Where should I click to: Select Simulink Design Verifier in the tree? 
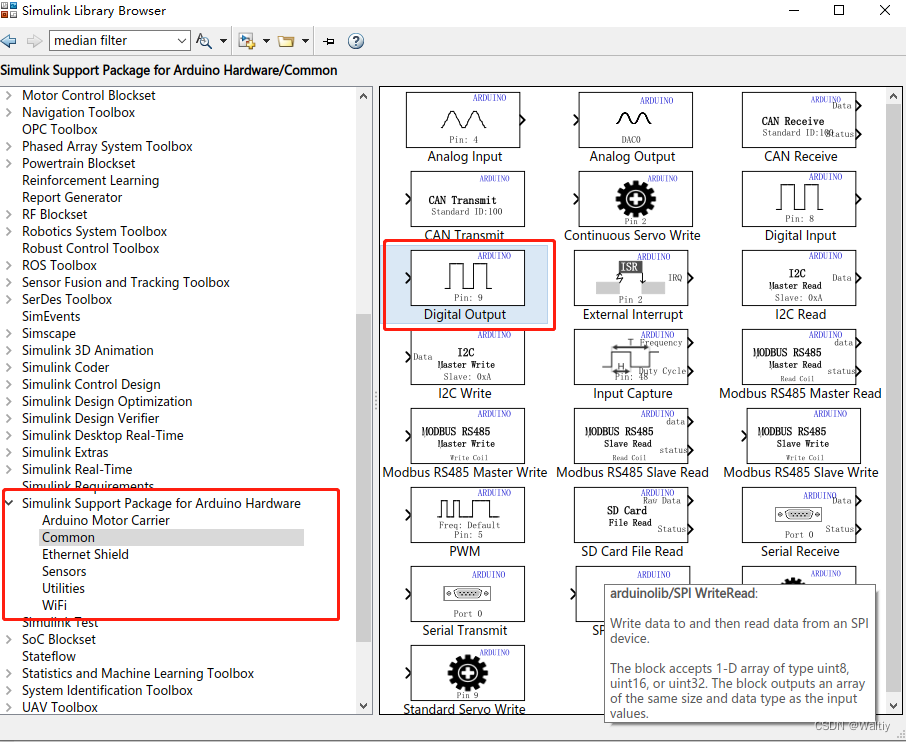click(91, 418)
